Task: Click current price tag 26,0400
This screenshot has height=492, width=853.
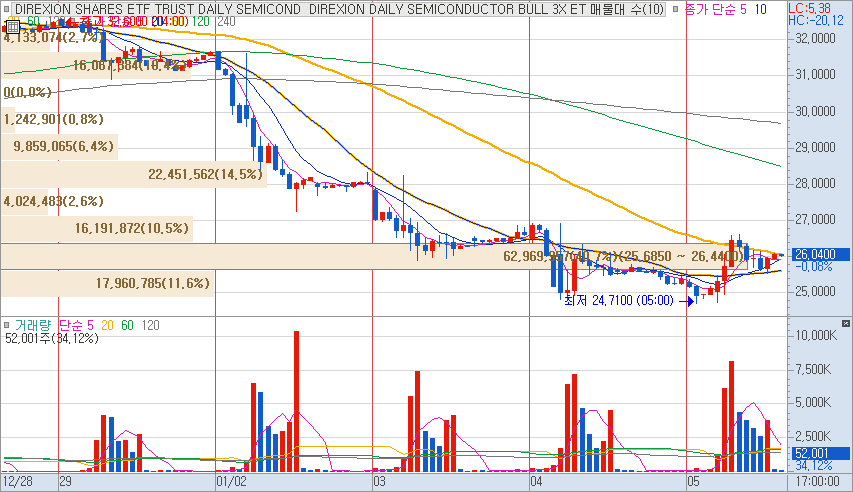Action: coord(818,254)
